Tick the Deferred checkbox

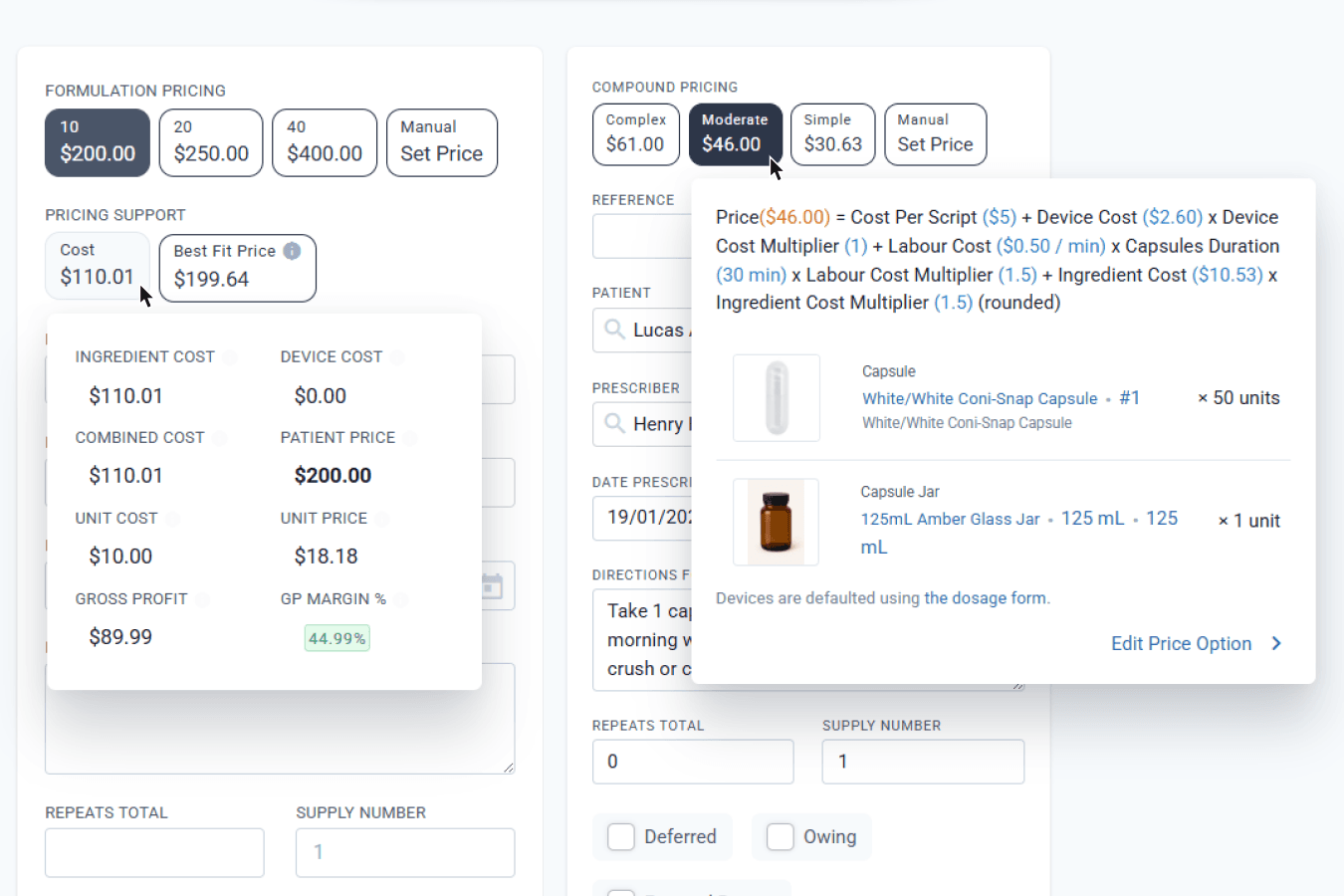(x=621, y=837)
